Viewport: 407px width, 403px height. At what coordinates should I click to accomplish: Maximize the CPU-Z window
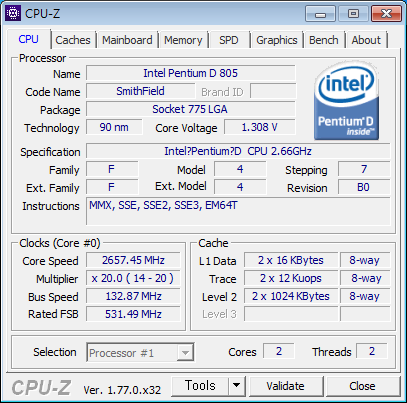(353, 14)
